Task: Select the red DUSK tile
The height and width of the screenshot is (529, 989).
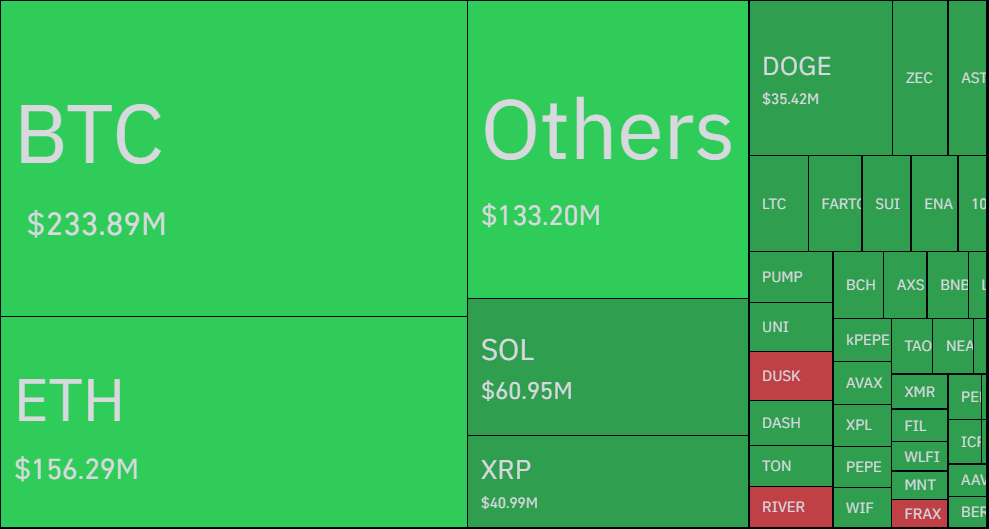Action: (x=790, y=376)
